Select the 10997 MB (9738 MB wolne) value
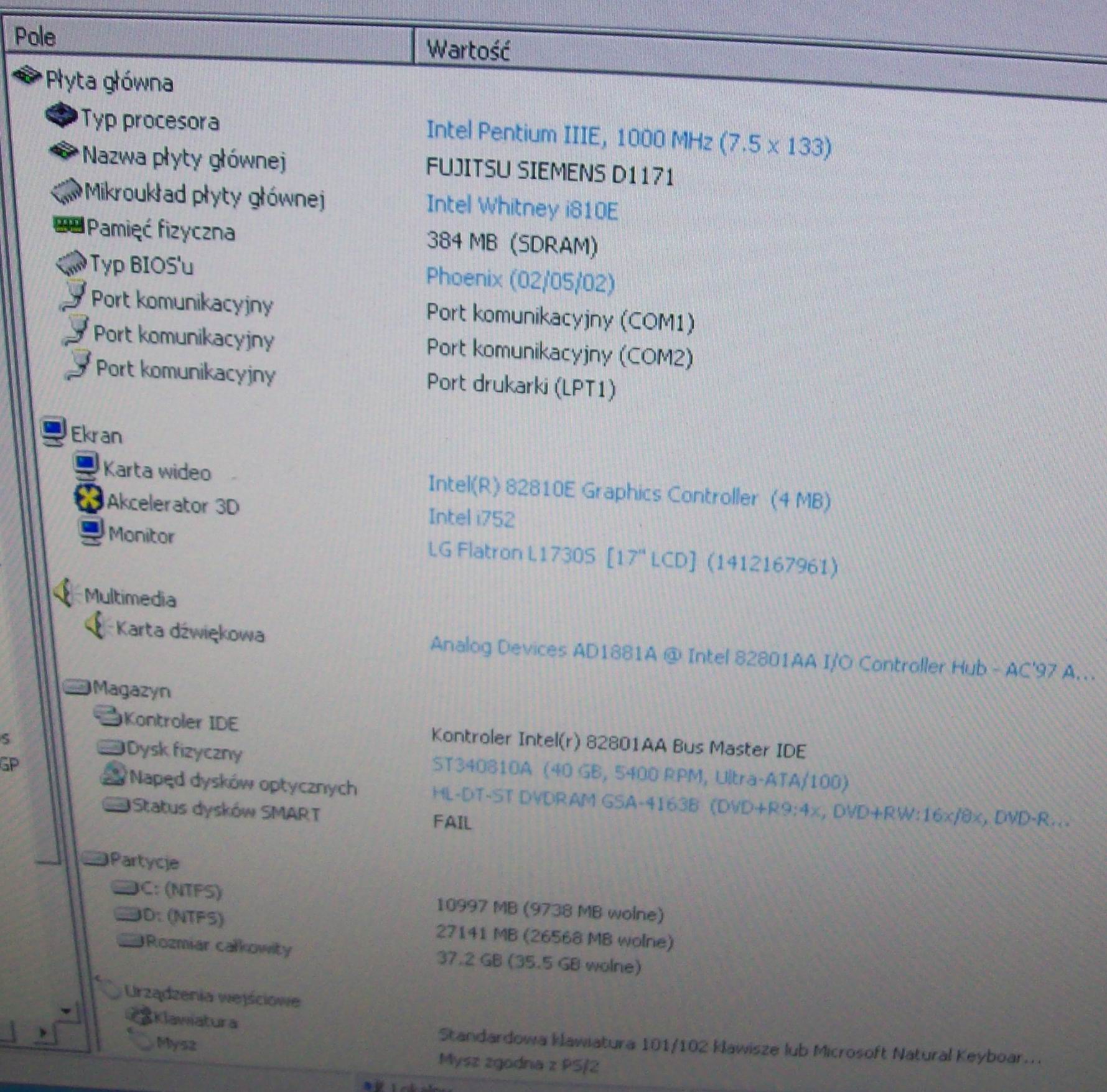 tap(549, 910)
